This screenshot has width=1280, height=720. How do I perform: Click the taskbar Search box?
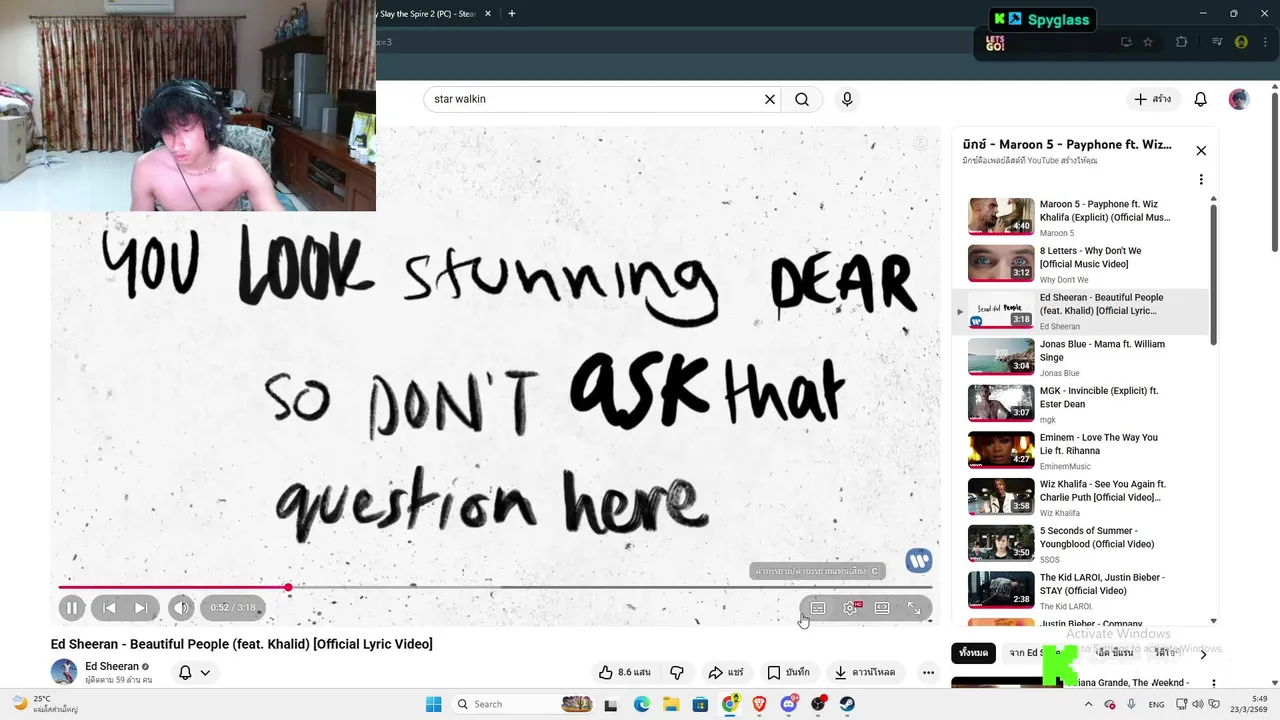524,704
